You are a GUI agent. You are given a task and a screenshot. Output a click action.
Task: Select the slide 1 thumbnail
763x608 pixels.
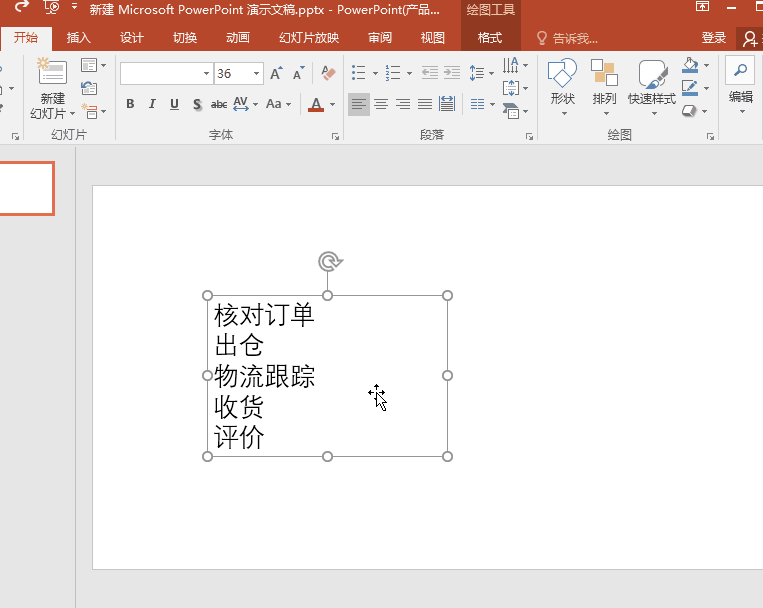pyautogui.click(x=27, y=189)
